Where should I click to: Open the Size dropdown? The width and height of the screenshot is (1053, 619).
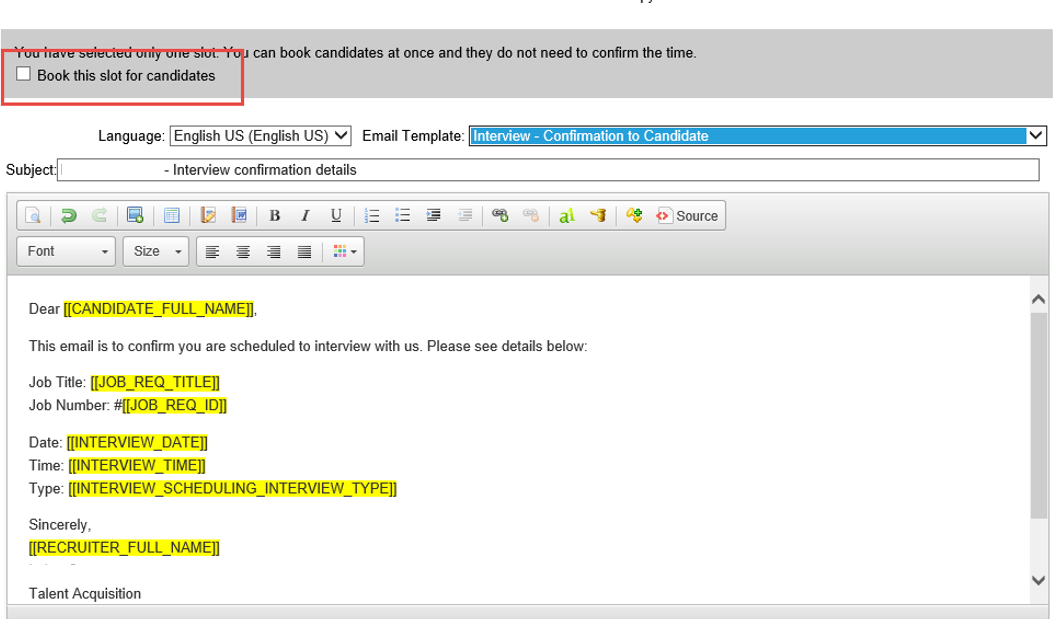156,252
